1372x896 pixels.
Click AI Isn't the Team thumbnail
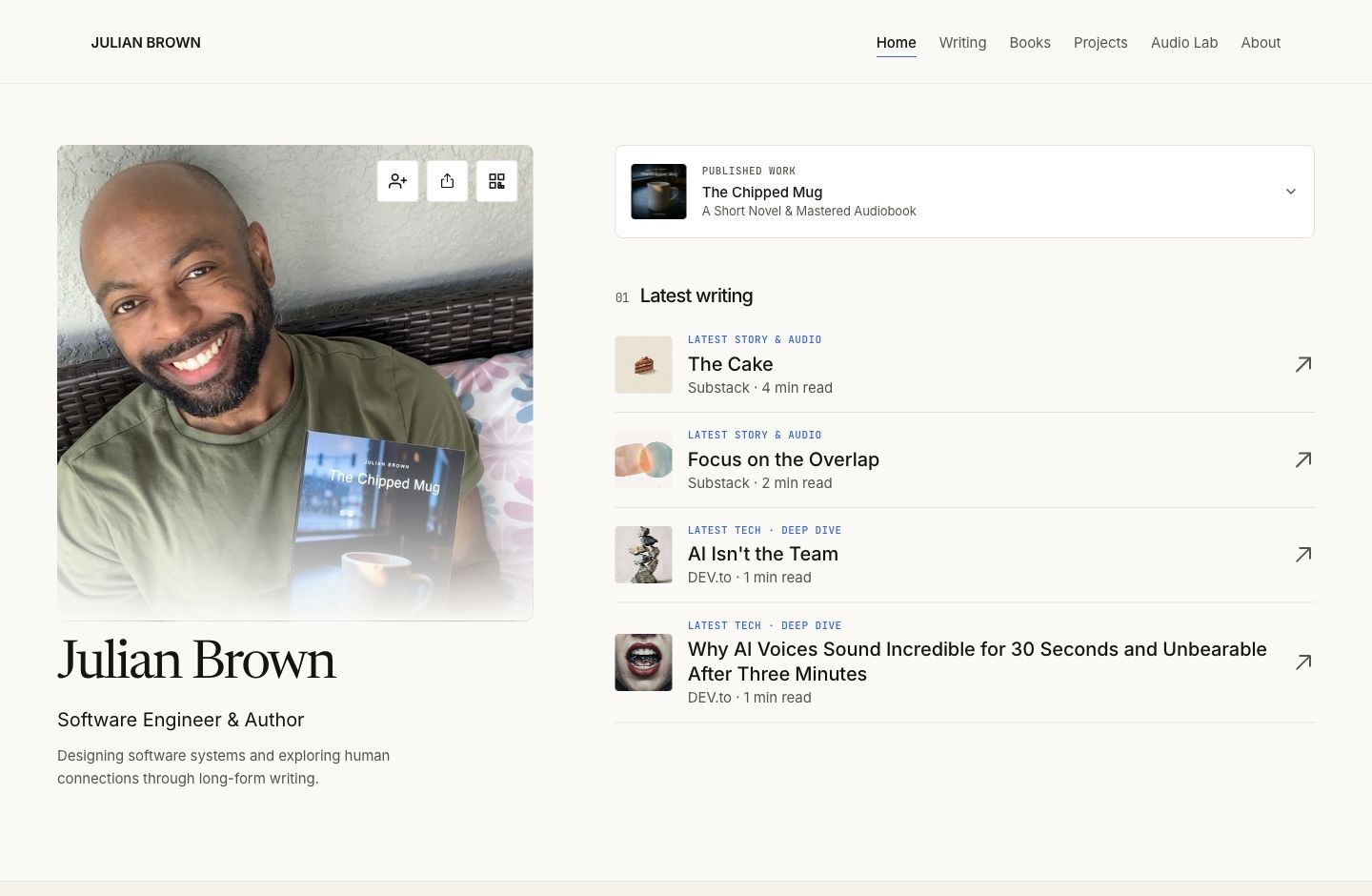pos(643,555)
